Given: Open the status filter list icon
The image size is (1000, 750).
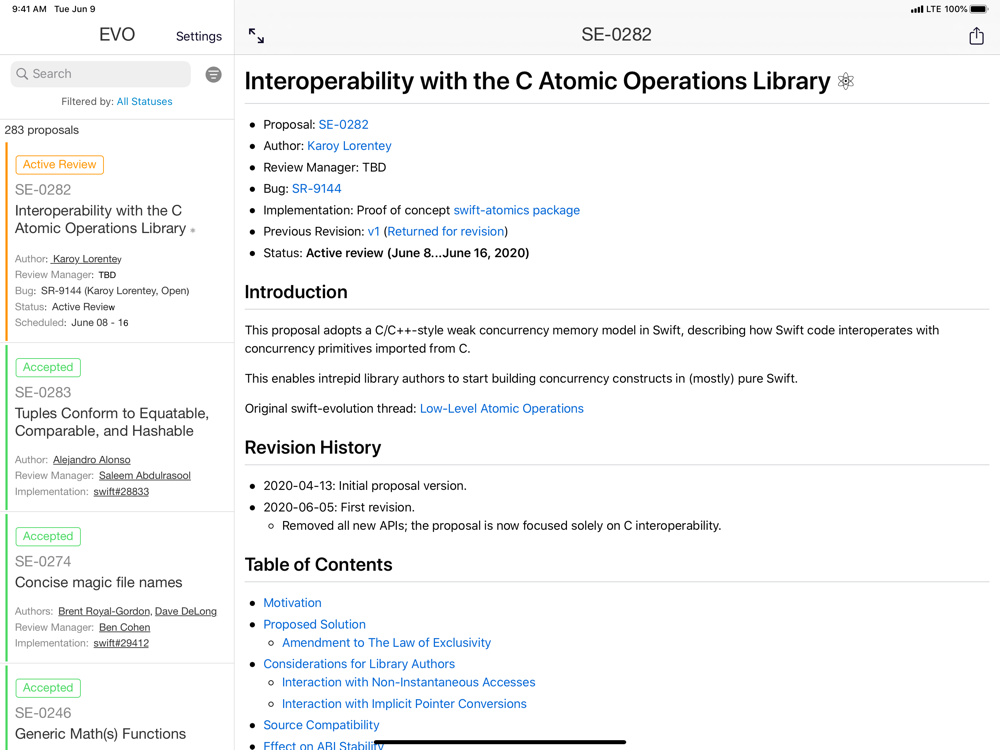Looking at the screenshot, I should click(213, 74).
